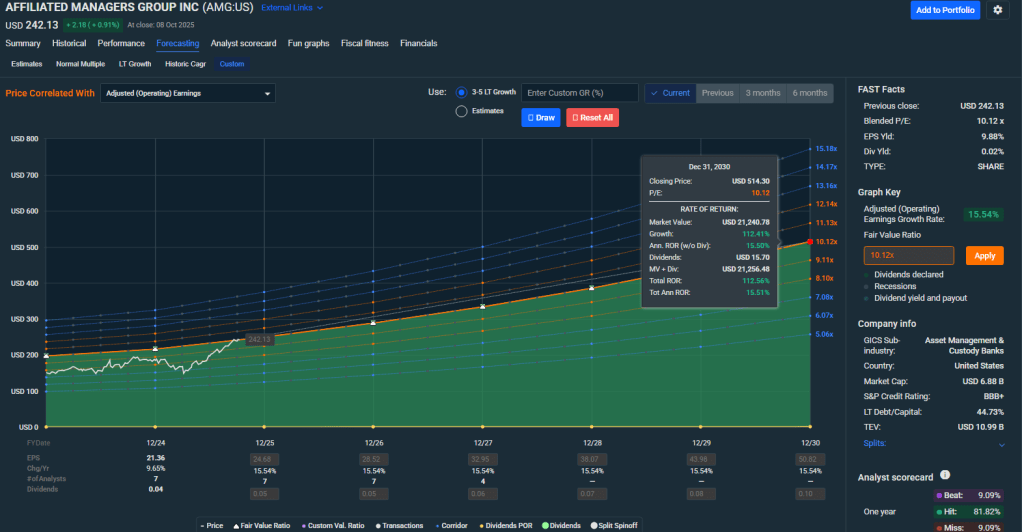Expand the Splits section
This screenshot has width=1022, height=532.
tap(1001, 443)
